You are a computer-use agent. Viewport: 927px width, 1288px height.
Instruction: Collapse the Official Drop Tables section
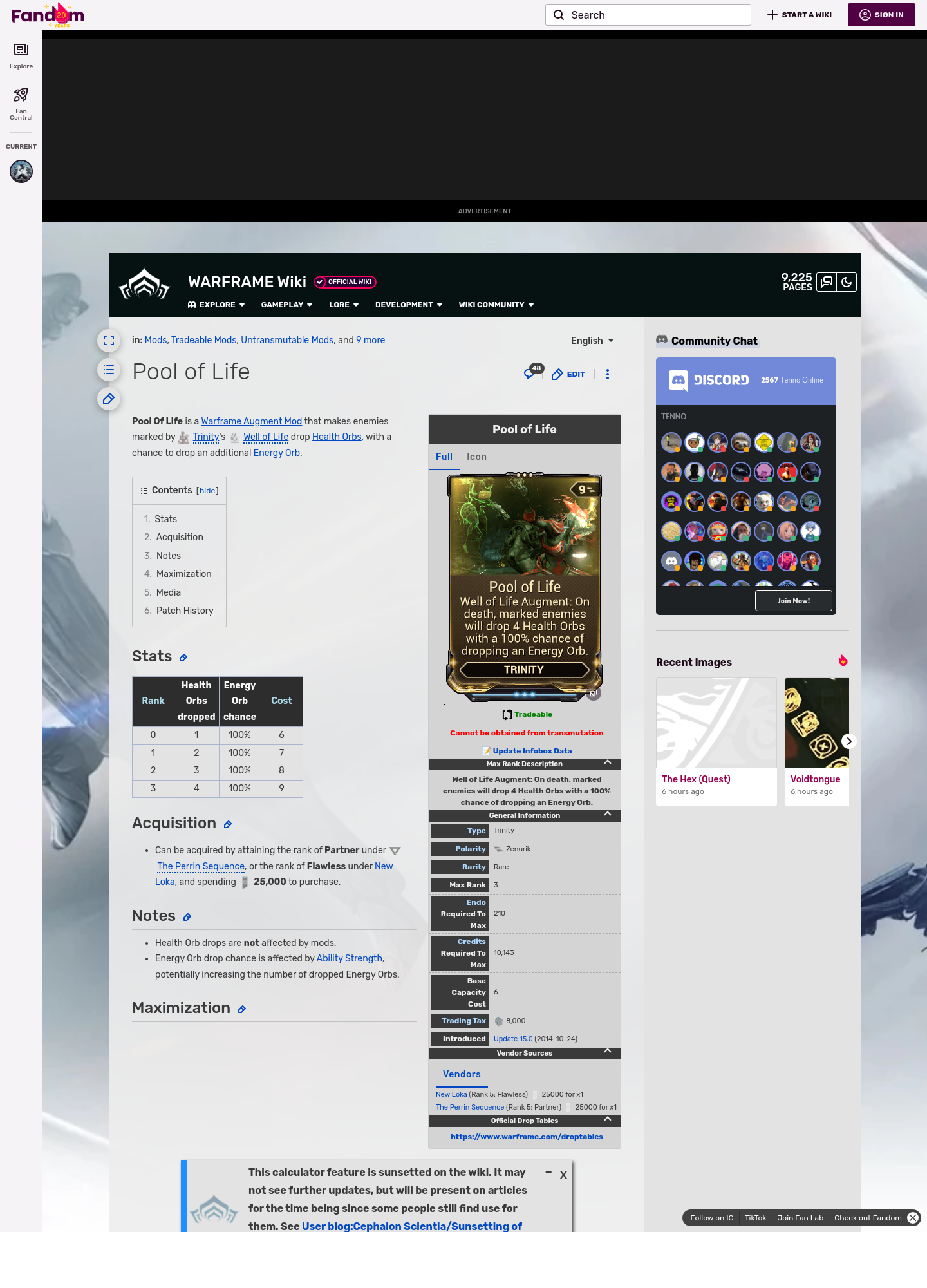click(x=608, y=1119)
